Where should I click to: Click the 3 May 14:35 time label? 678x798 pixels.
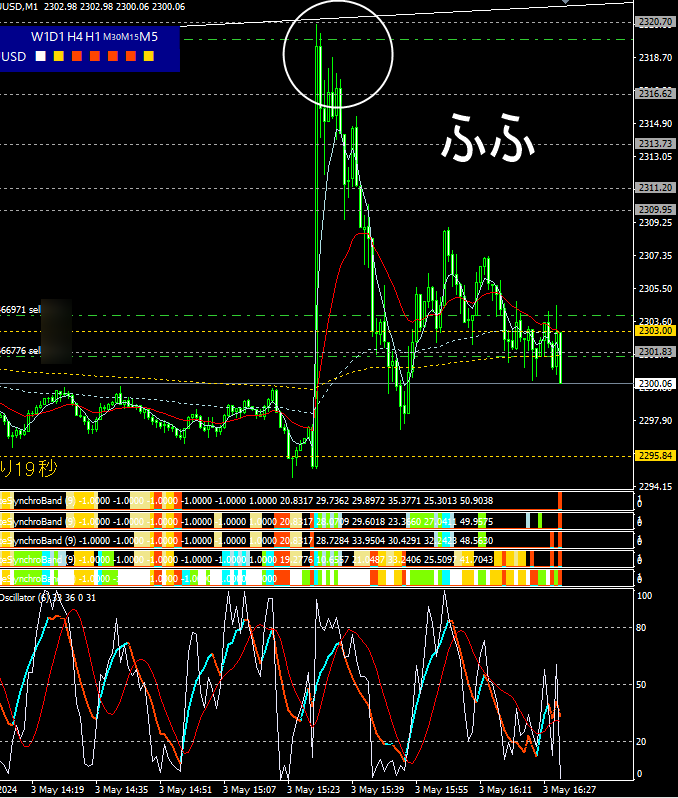click(x=121, y=790)
